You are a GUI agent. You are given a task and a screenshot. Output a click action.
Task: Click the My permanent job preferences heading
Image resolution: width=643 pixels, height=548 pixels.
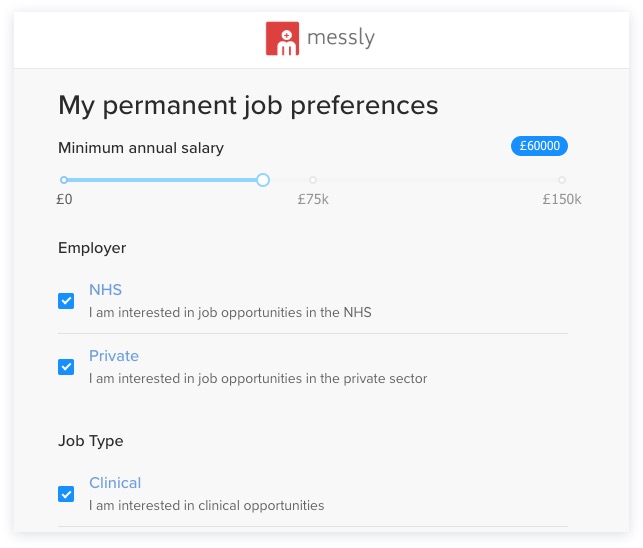pos(248,105)
